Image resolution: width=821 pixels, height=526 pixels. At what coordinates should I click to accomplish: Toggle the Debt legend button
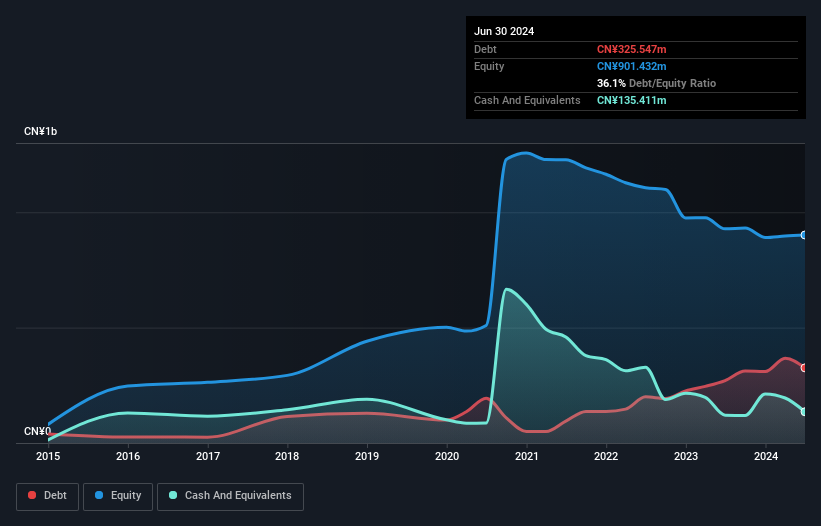pyautogui.click(x=48, y=496)
